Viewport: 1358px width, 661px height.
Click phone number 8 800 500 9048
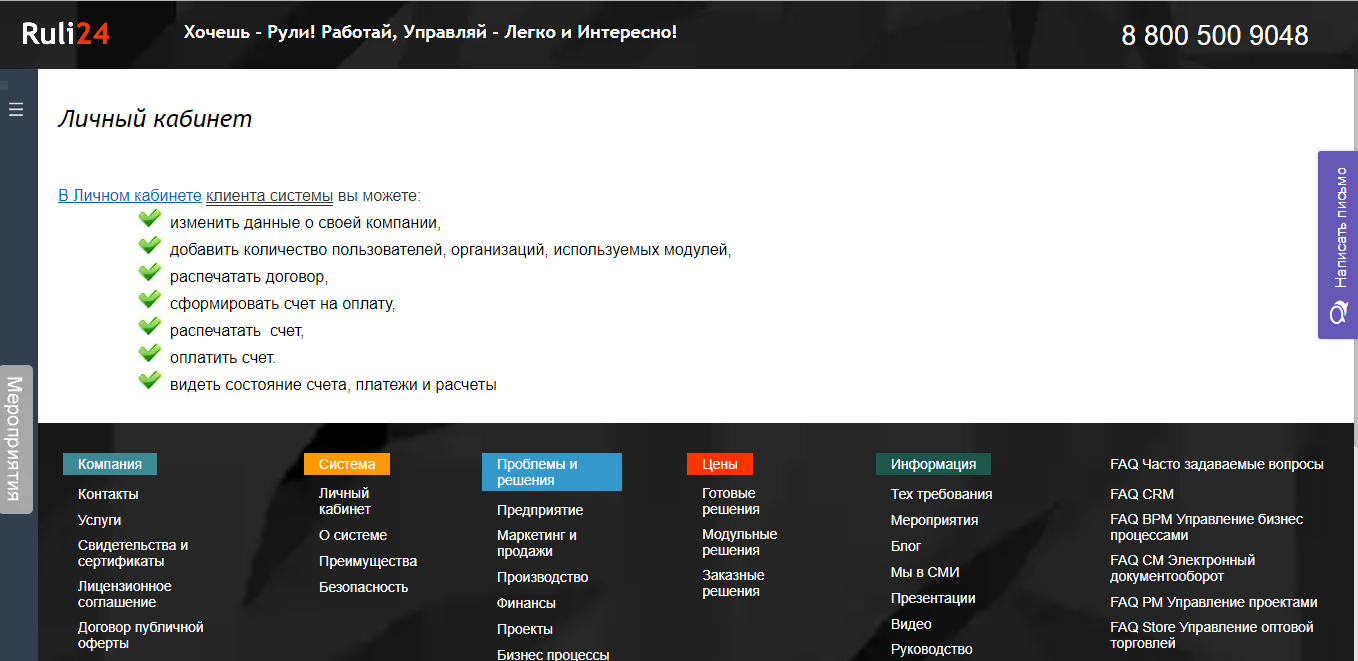[x=1215, y=35]
